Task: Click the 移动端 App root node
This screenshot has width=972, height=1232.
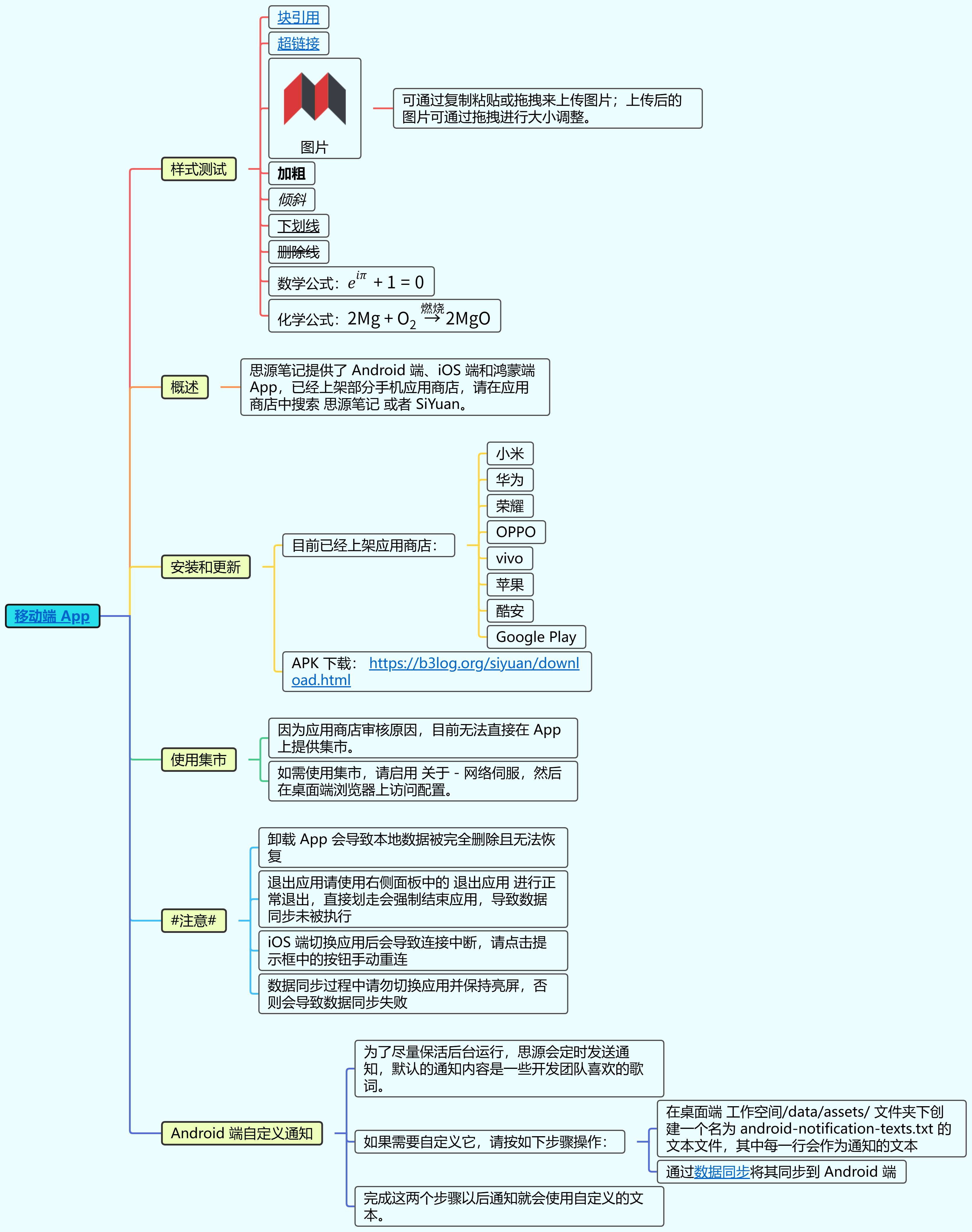Action: 52,616
